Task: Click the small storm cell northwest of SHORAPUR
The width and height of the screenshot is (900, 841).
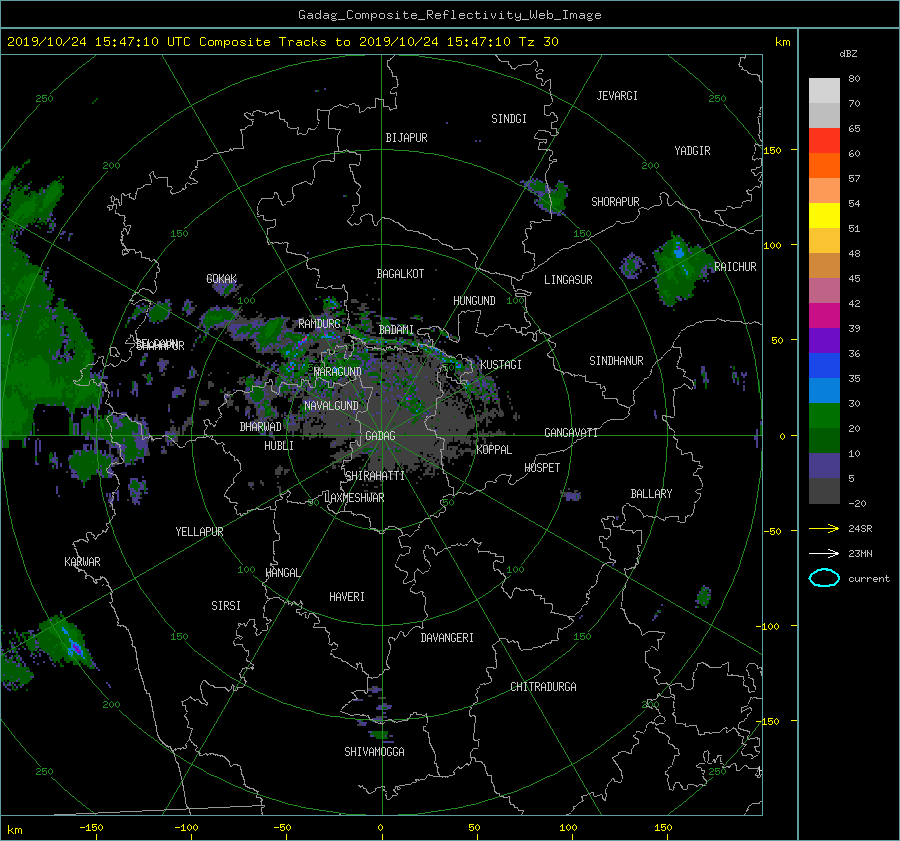Action: point(547,196)
